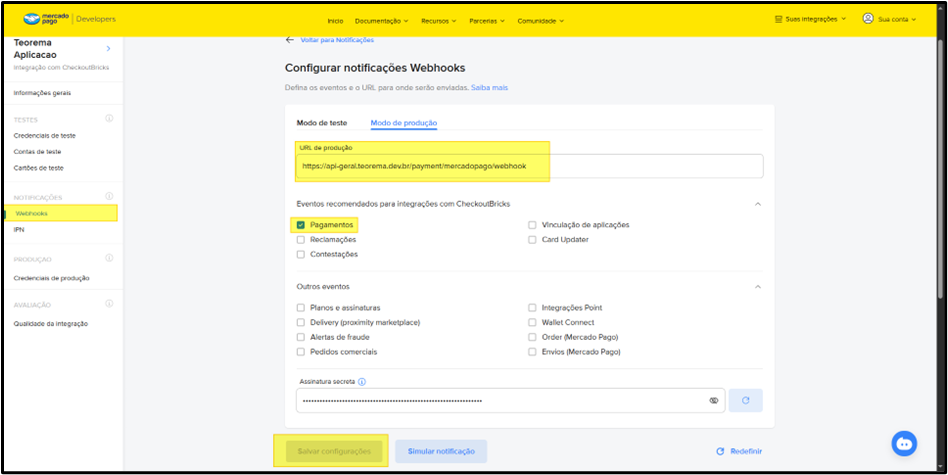Screen dimensions: 948x475
Task: Uncheck the Pagamentos checkbox
Action: [300, 225]
